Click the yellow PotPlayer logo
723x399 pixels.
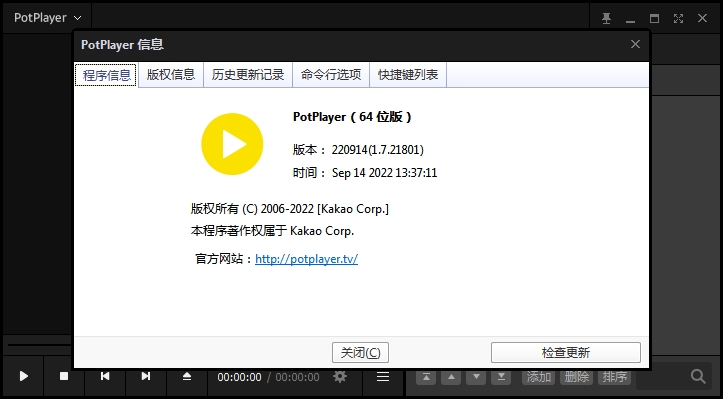pos(232,144)
